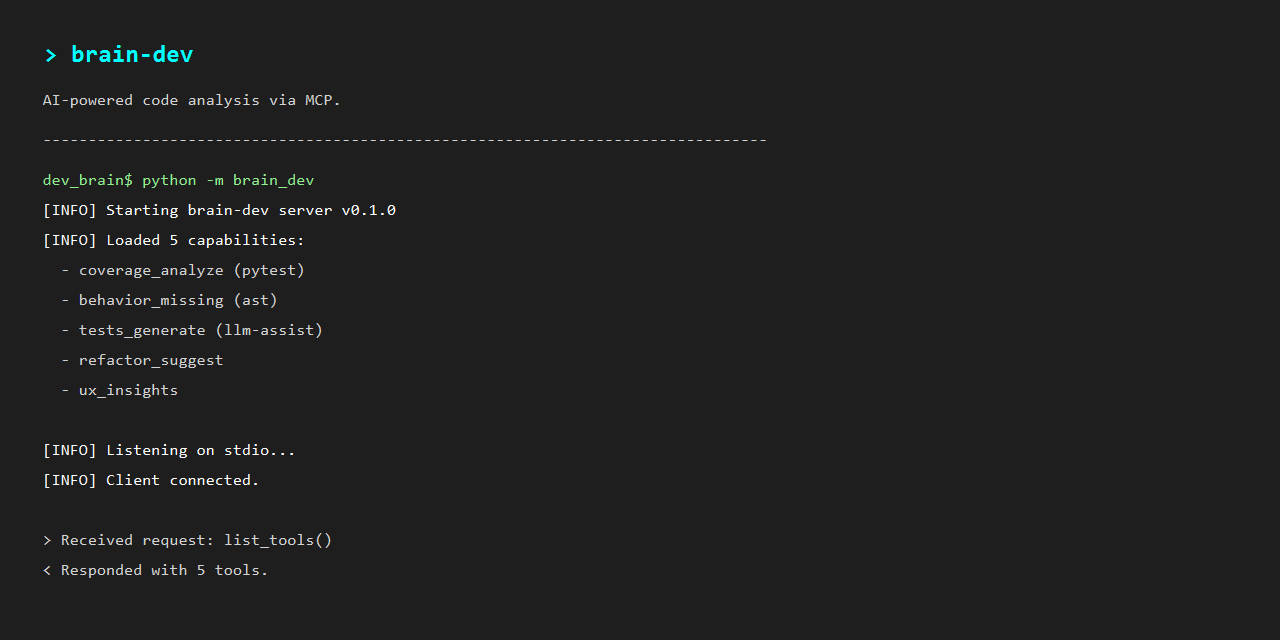Select the refactor_suggest capability entry
Viewport: 1280px width, 640px height.
click(151, 360)
